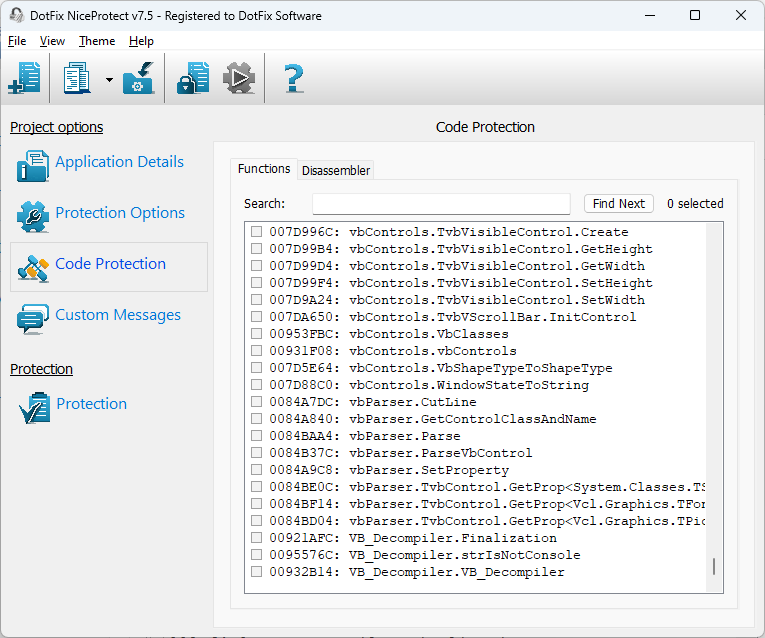Viewport: 765px width, 638px height.
Task: Open Protection Options page link
Action: coord(120,213)
